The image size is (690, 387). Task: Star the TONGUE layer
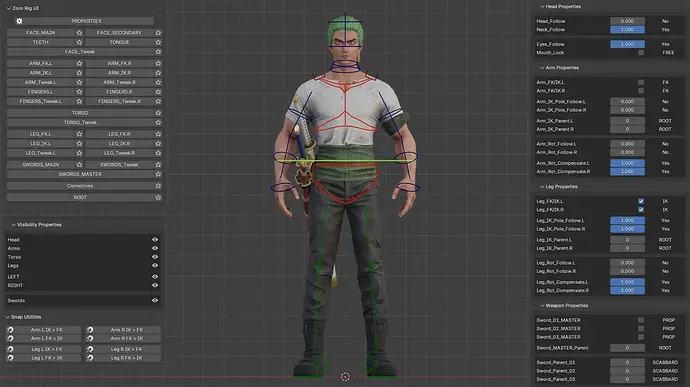[158, 42]
